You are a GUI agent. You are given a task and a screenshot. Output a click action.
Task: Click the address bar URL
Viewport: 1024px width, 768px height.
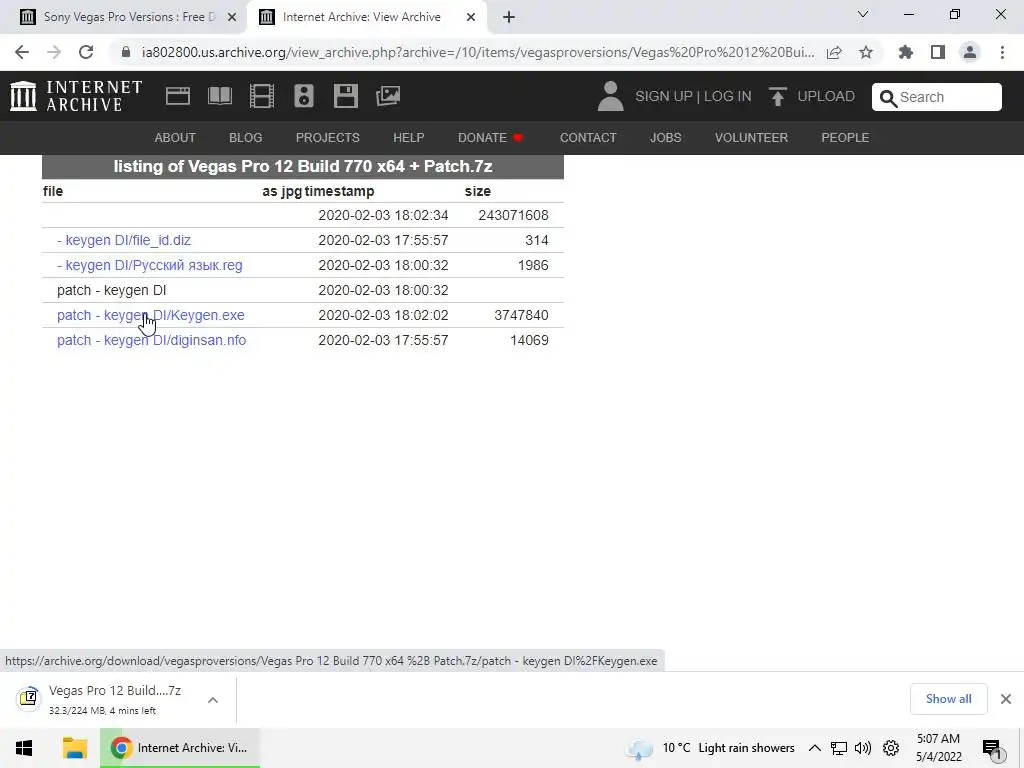(478, 52)
